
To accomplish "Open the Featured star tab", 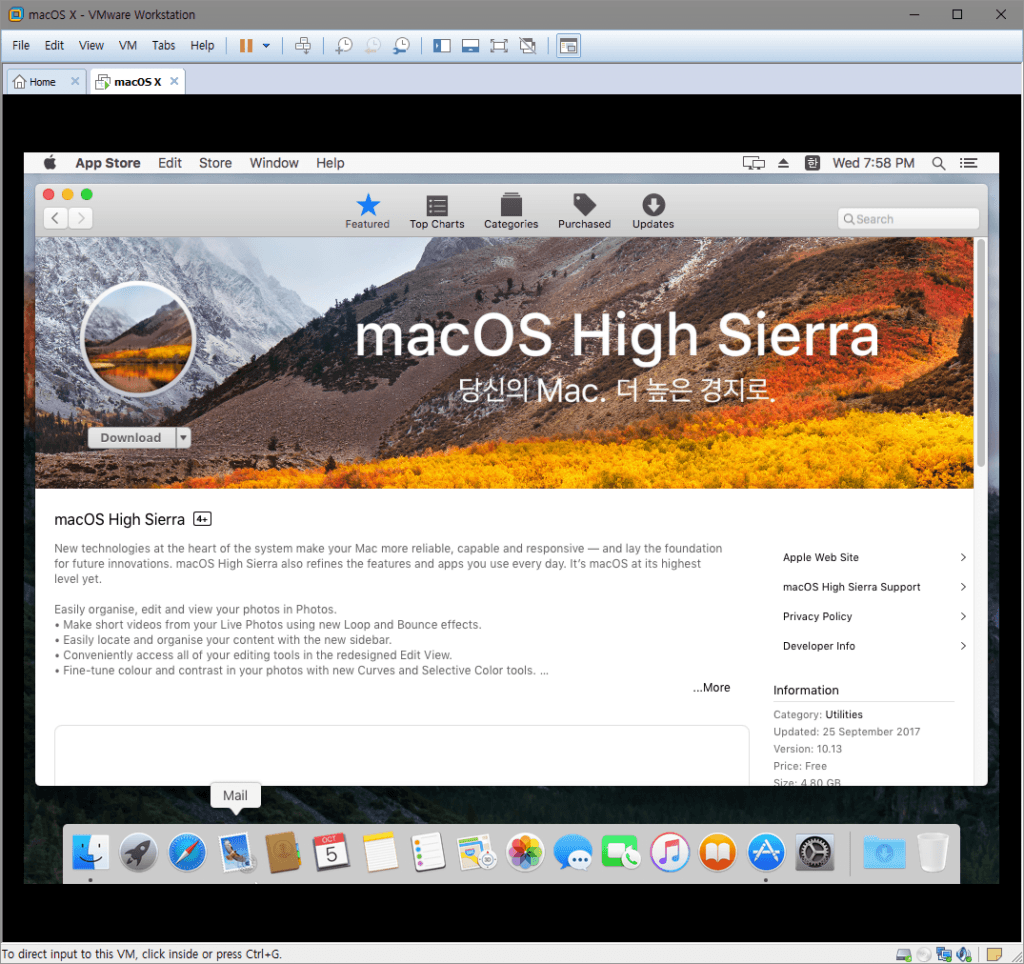I will pos(367,212).
